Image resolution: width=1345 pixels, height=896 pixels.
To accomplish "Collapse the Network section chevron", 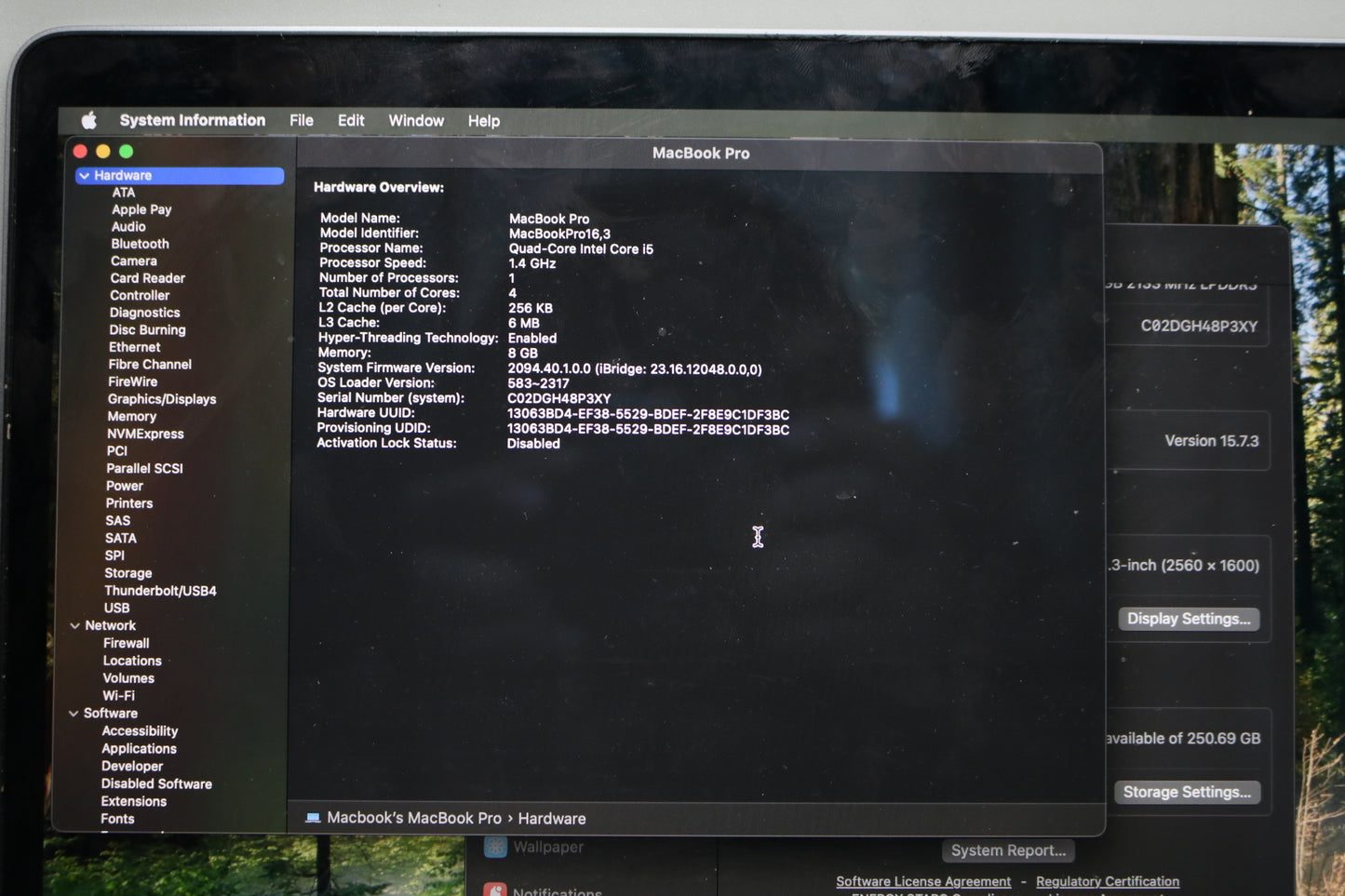I will point(75,625).
